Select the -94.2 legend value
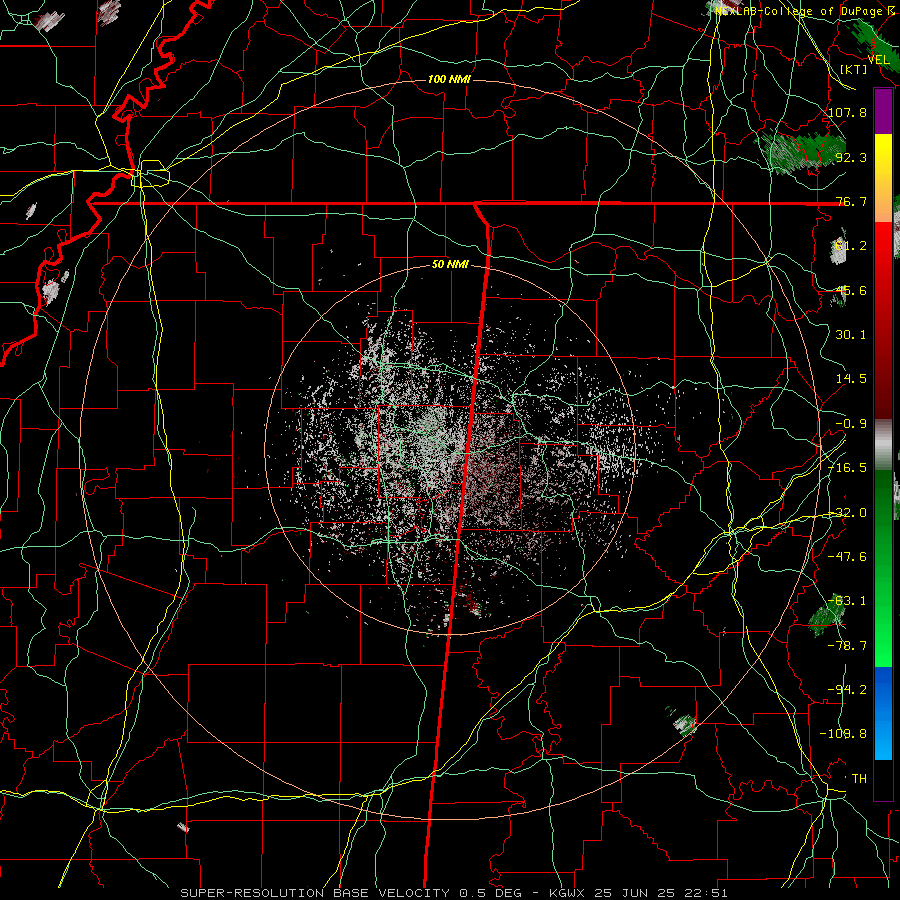 tap(848, 690)
